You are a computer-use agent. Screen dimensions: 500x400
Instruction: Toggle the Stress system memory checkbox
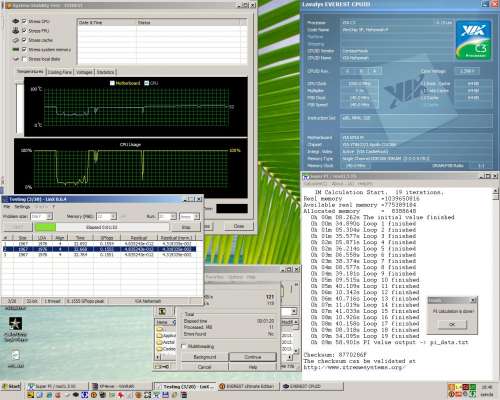coord(24,49)
